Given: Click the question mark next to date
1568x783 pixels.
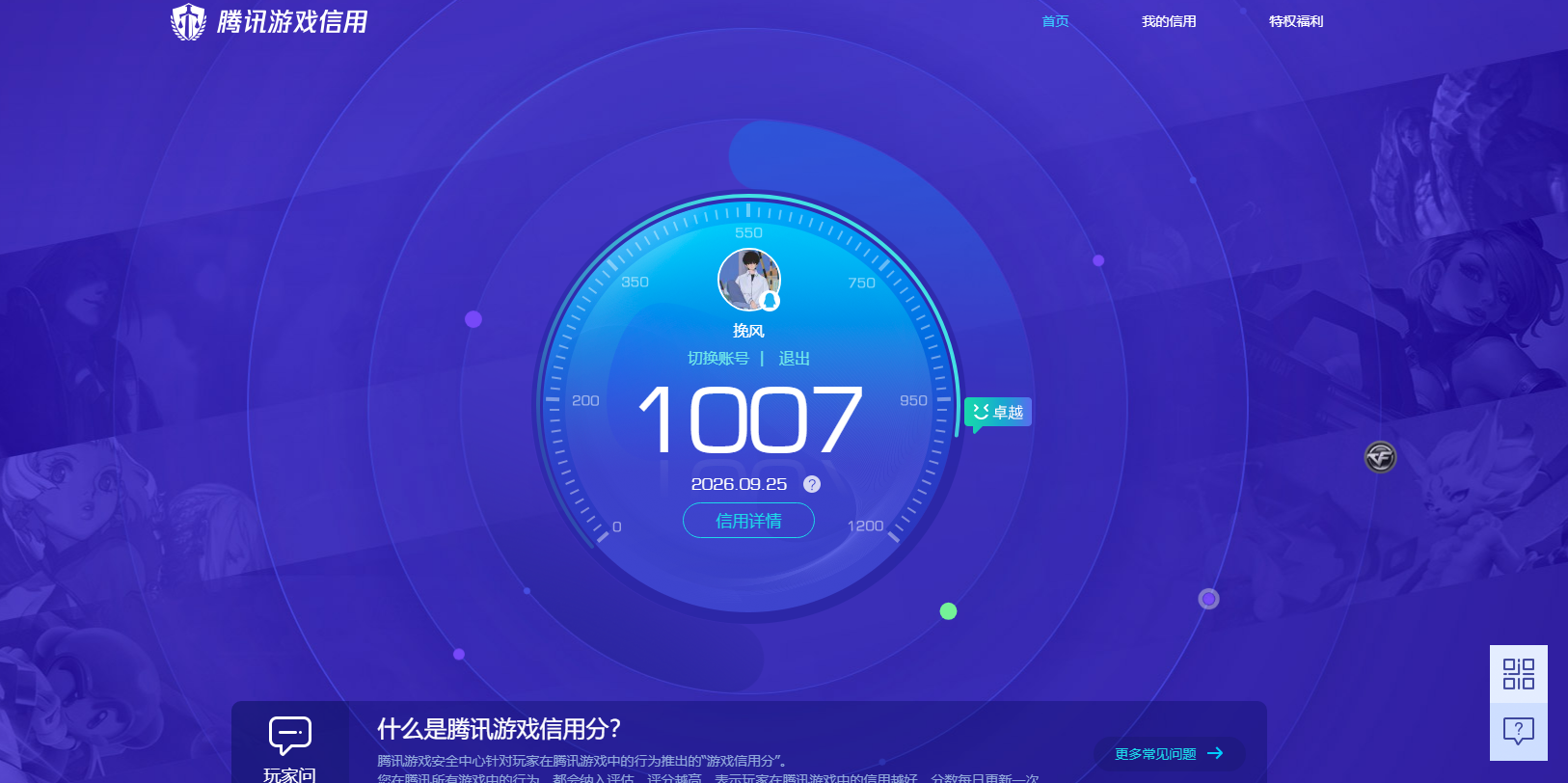Looking at the screenshot, I should (x=812, y=484).
